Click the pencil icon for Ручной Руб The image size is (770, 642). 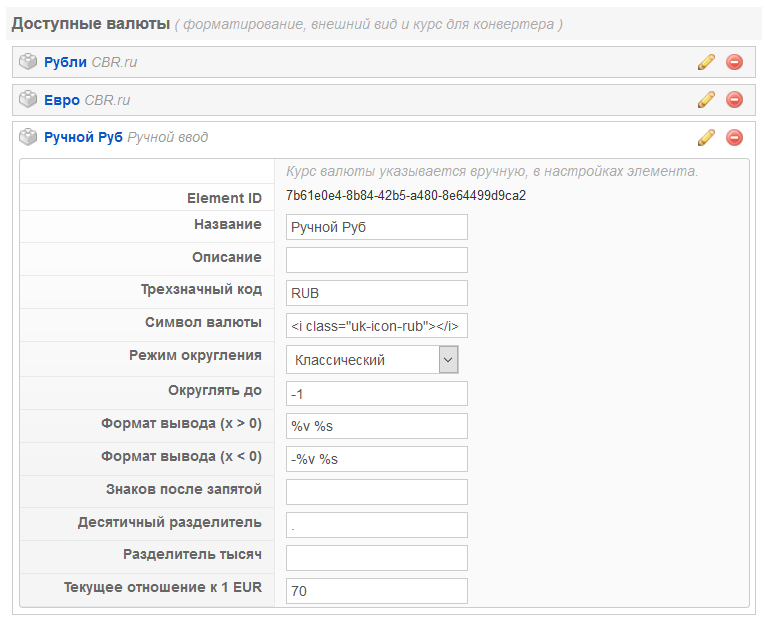pyautogui.click(x=706, y=137)
